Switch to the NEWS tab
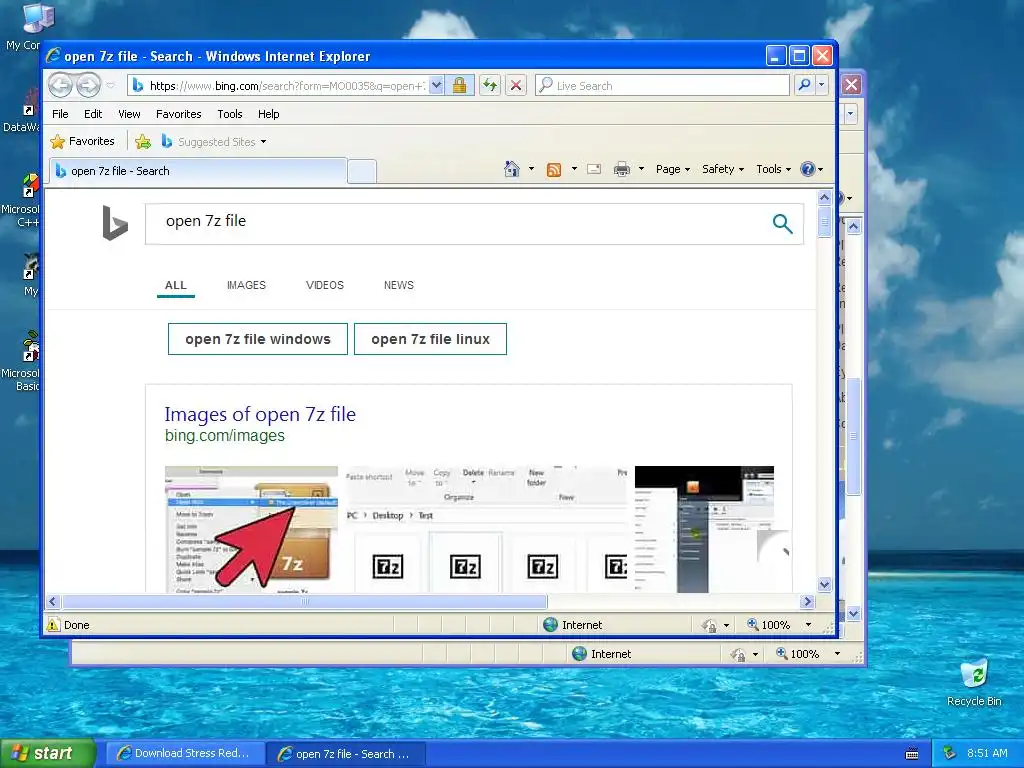The image size is (1024, 768). [x=398, y=285]
